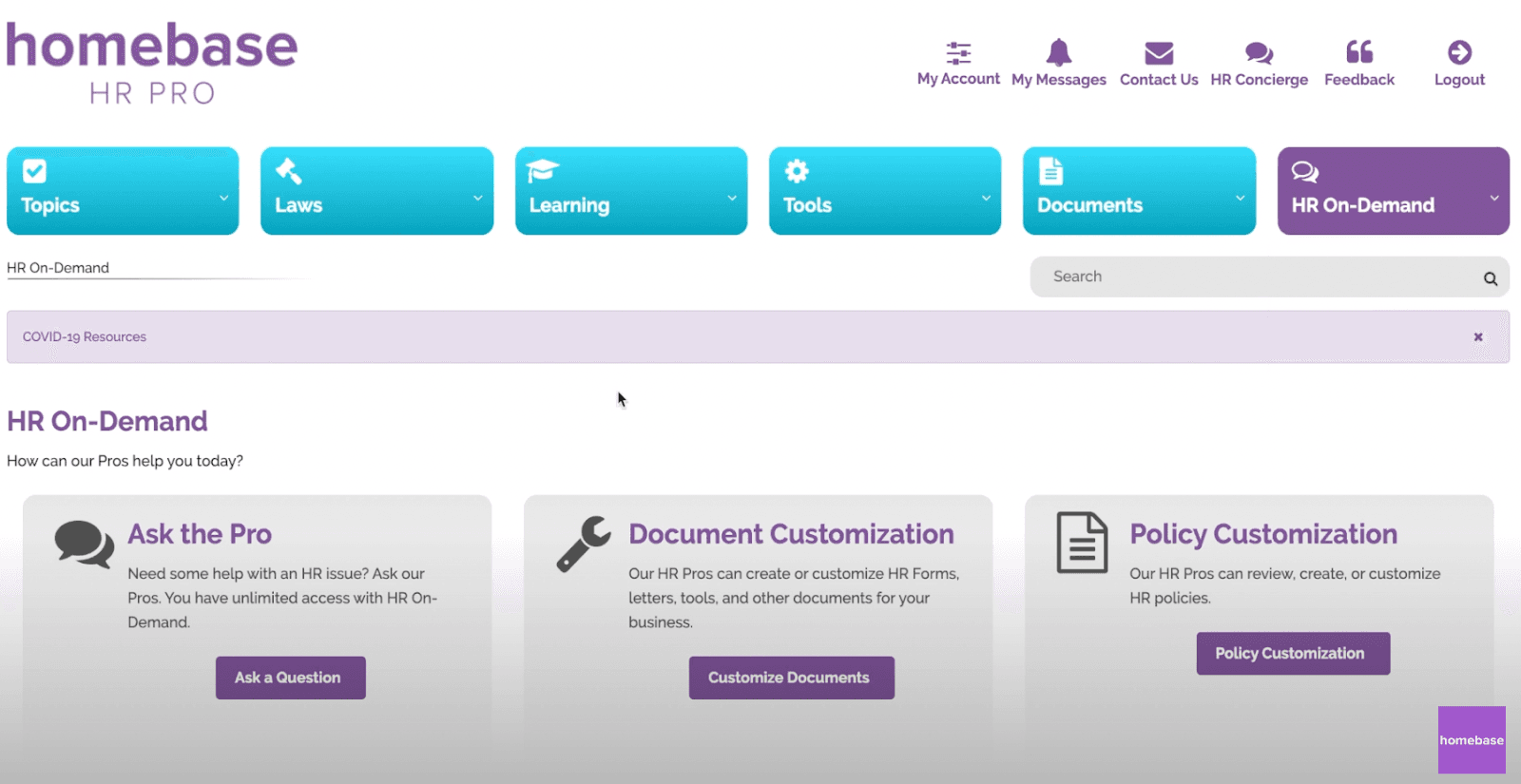
Task: Open the HR On-Demand menu label
Action: pos(1362,205)
